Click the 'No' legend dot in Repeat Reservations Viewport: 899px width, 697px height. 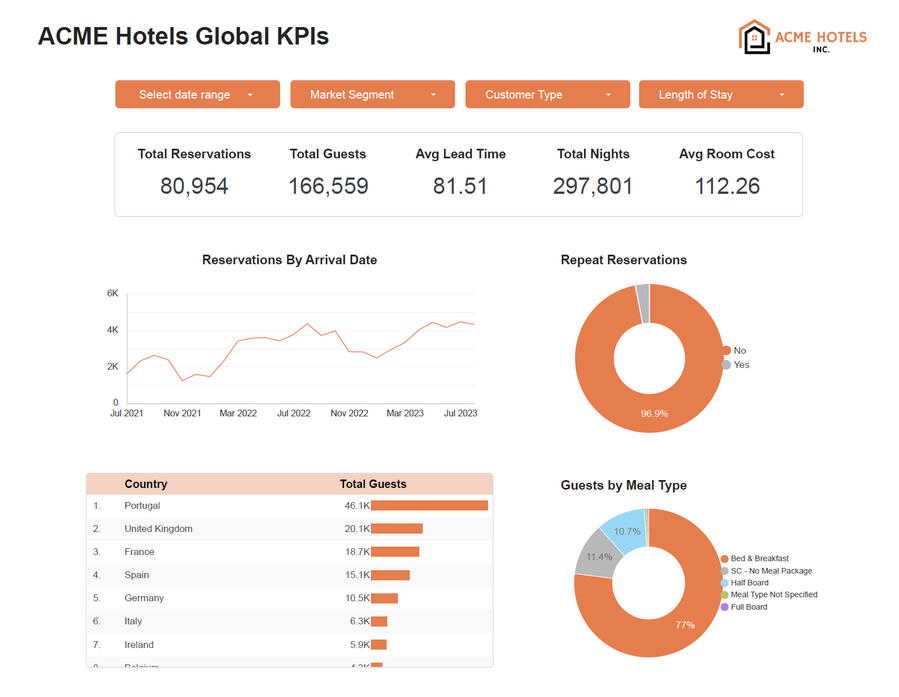(x=726, y=351)
